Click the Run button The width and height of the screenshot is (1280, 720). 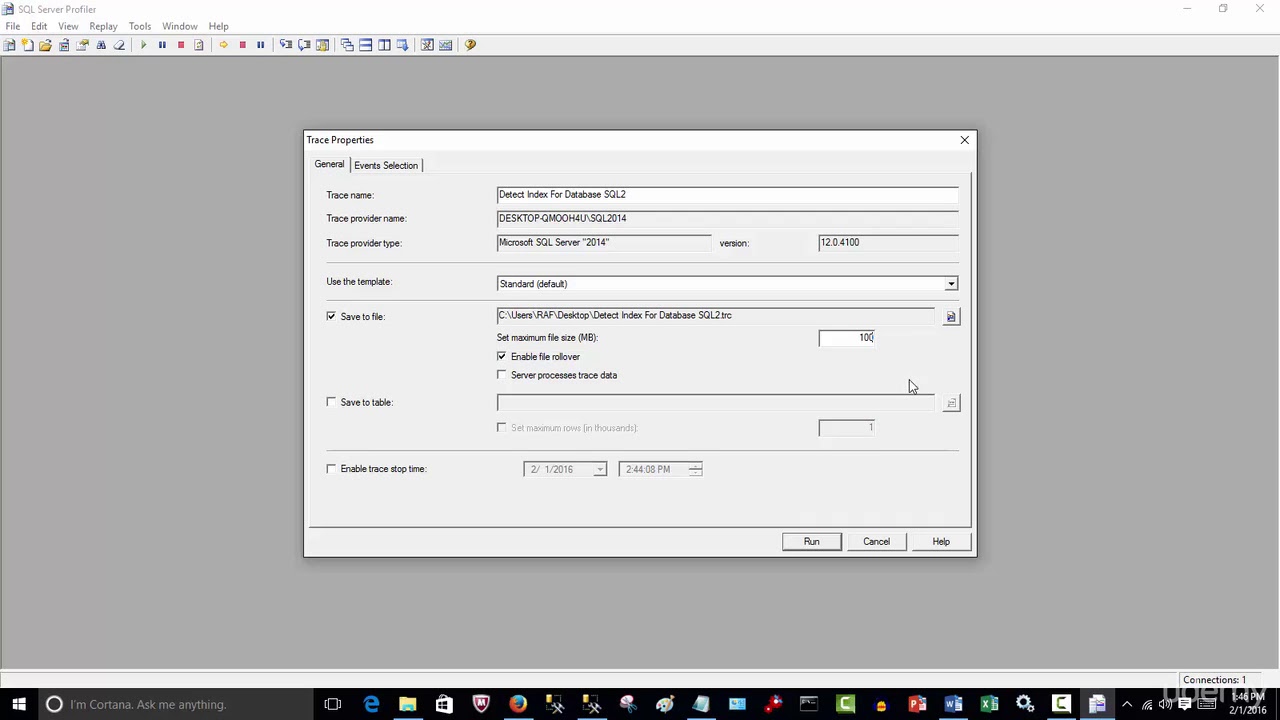[x=811, y=541]
